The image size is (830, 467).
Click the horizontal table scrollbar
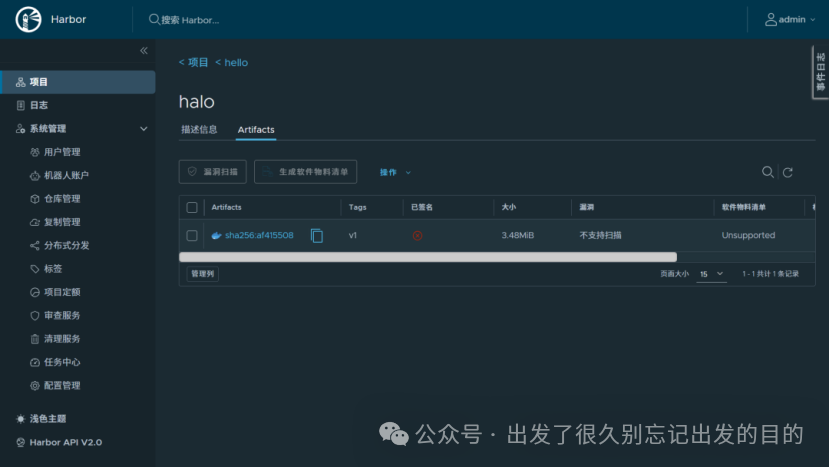coord(428,257)
